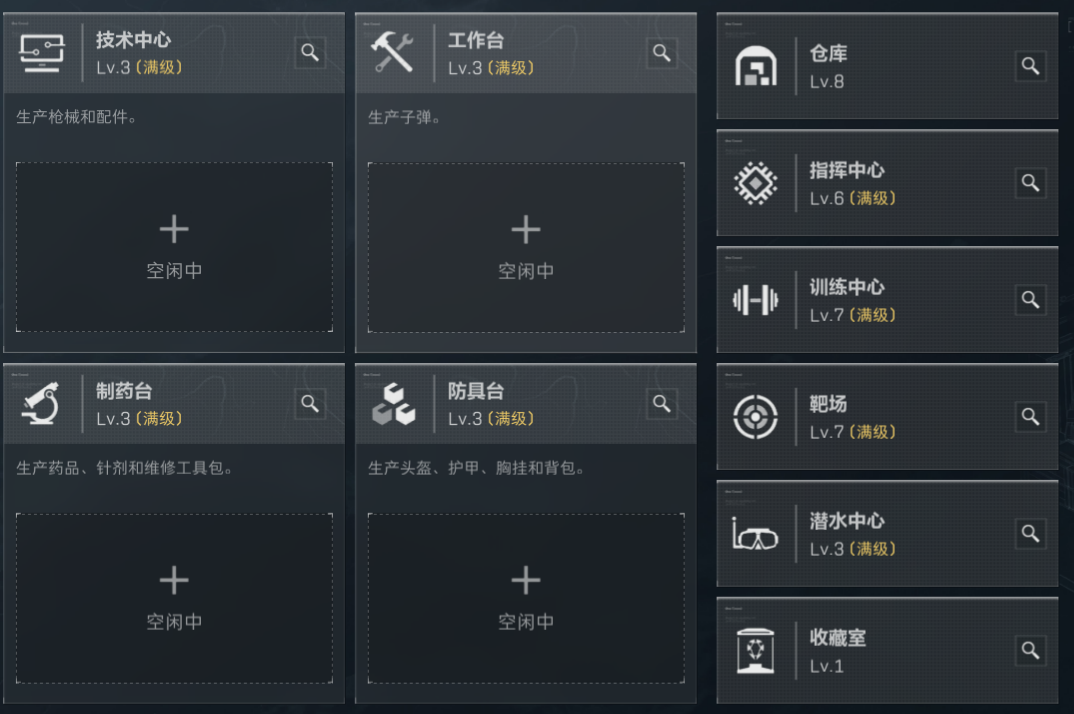This screenshot has width=1074, height=714.
Task: Select the 指挥中心 diamond emblem icon
Action: point(755,183)
